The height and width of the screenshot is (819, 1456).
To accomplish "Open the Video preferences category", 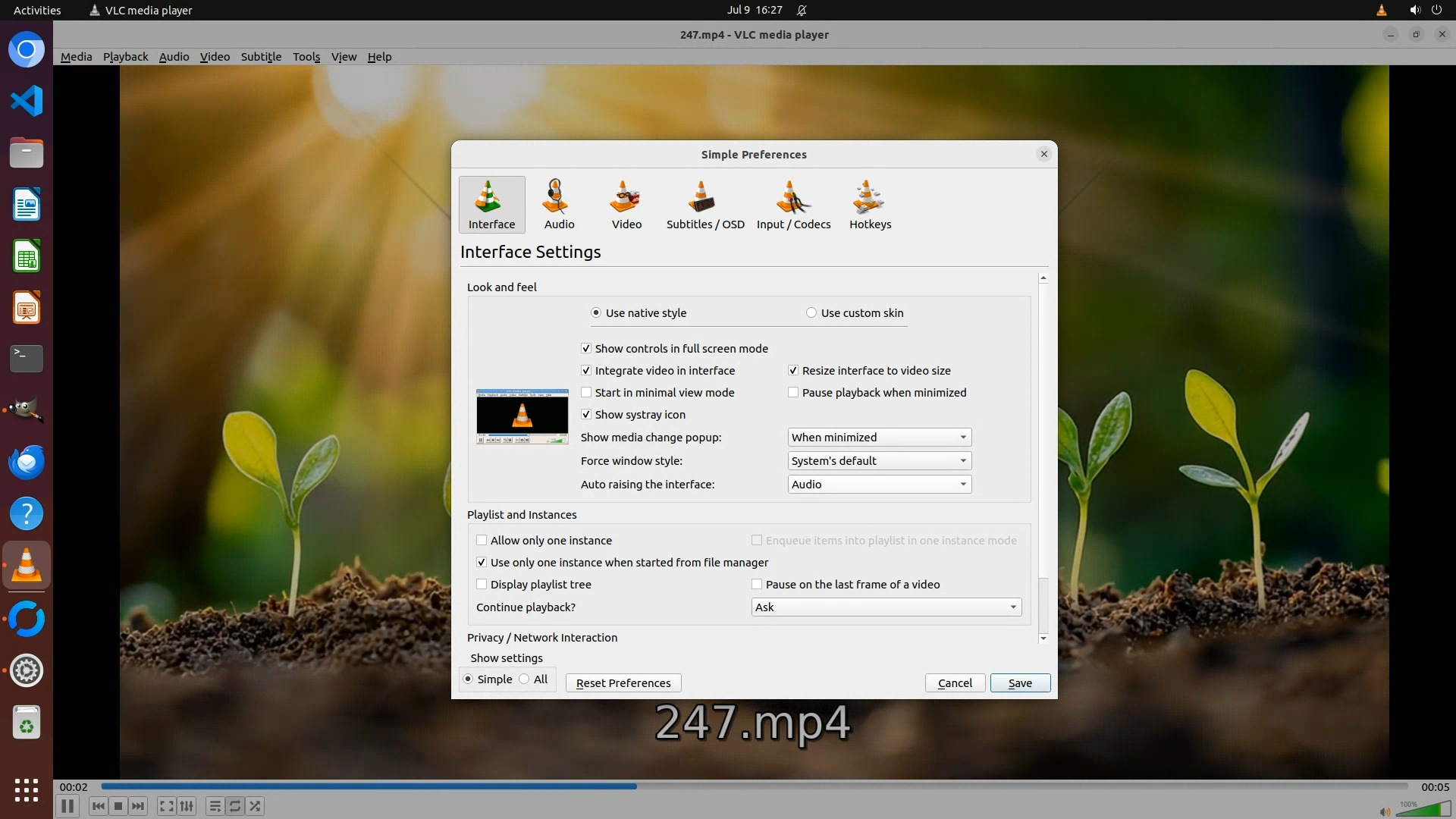I will click(626, 205).
